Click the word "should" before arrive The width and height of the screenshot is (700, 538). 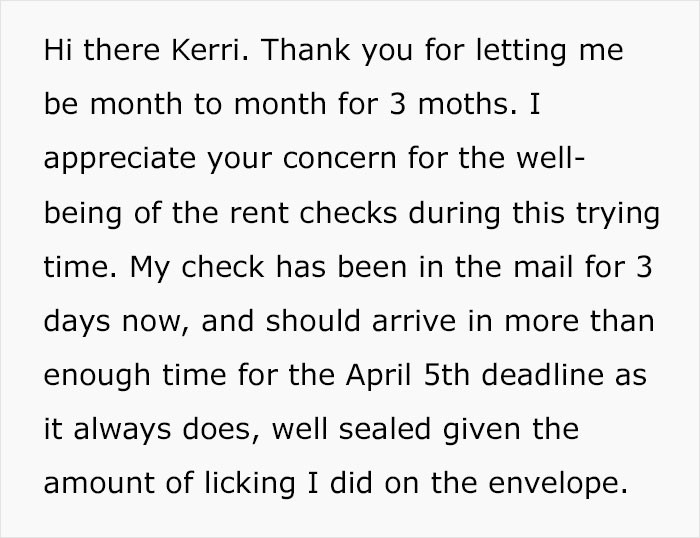312,320
